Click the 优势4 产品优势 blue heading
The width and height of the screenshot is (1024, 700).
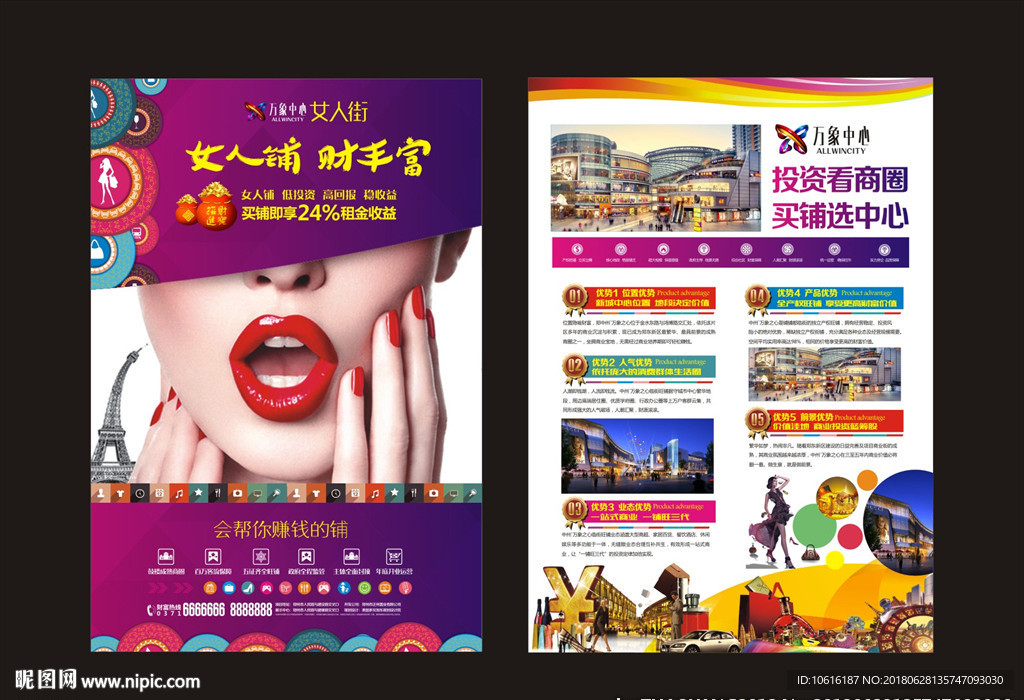click(x=838, y=298)
